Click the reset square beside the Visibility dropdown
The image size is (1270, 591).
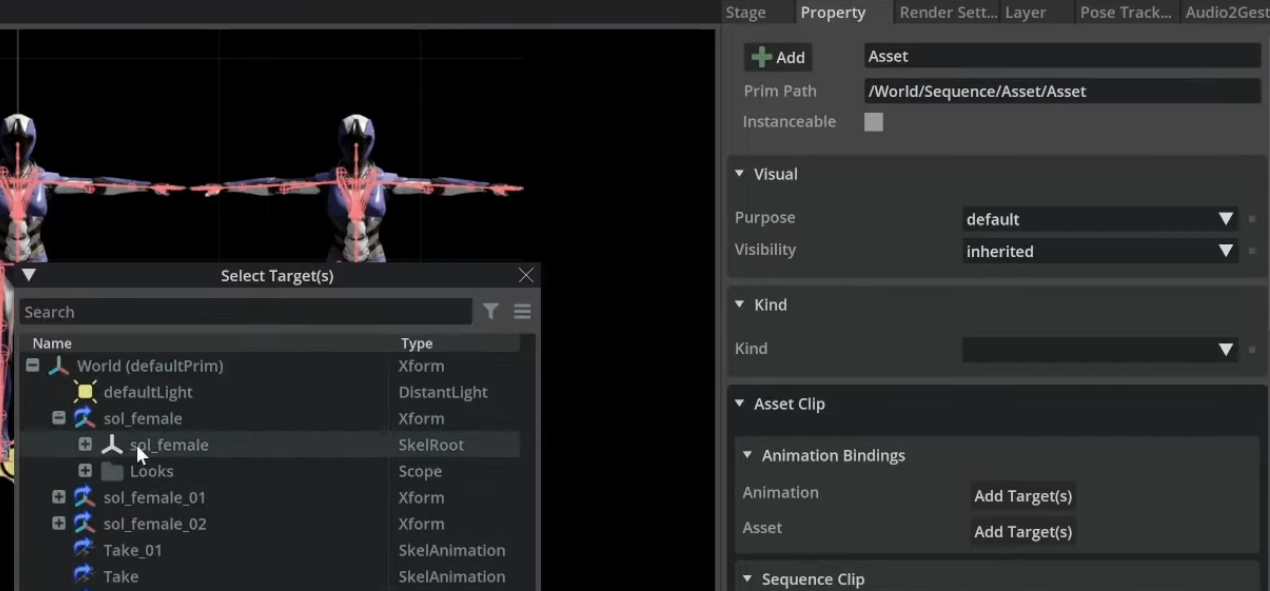1252,251
